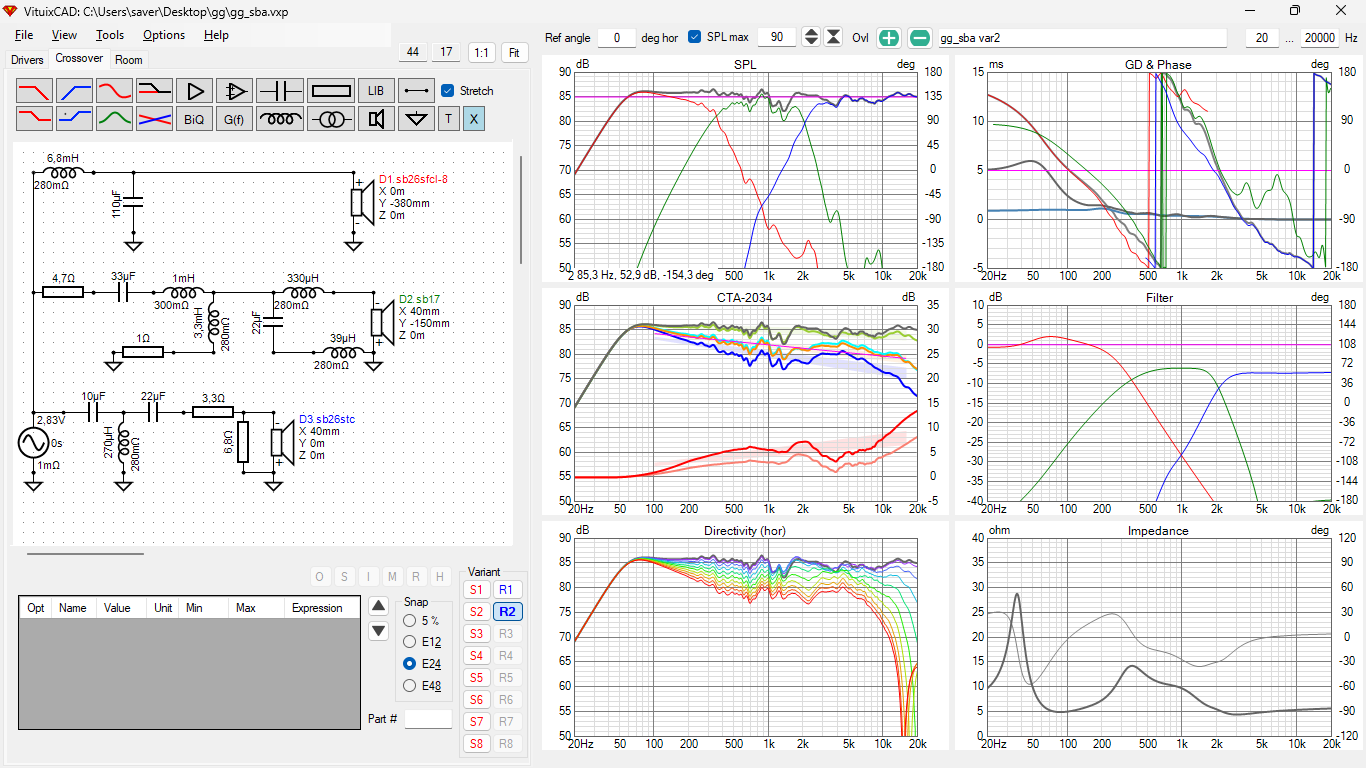This screenshot has width=1366, height=768.
Task: Decrease SPL max with the down stepper arrow
Action: point(811,42)
